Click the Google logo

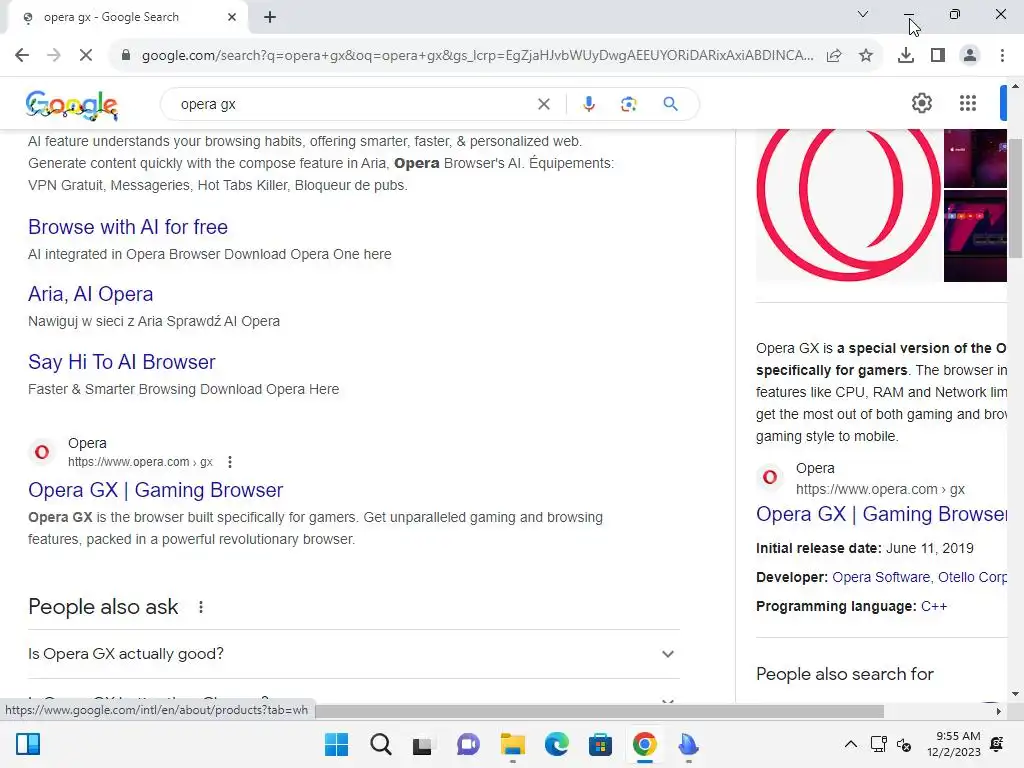click(x=72, y=104)
